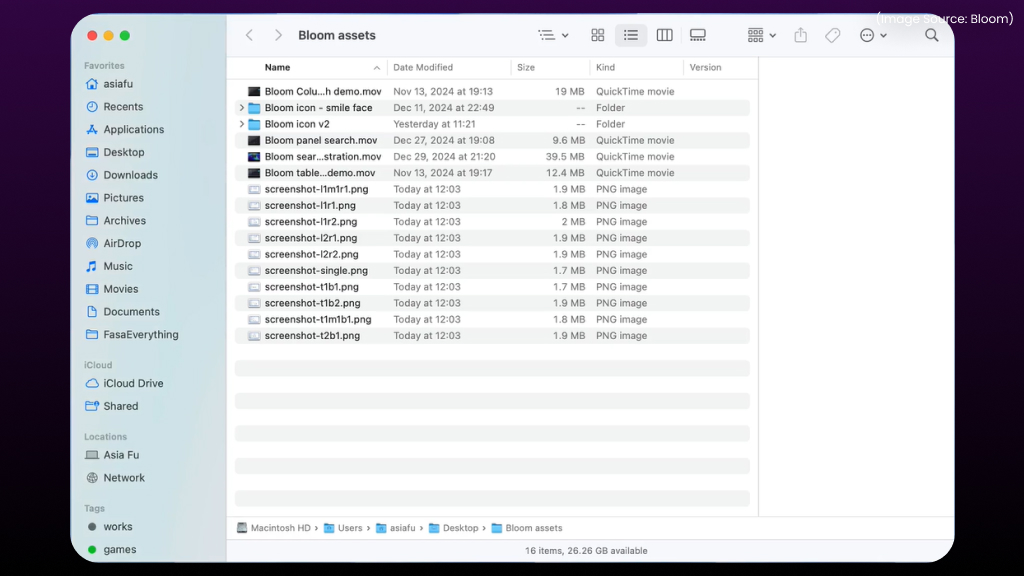Switch to icon grid view
The image size is (1024, 576).
(598, 35)
